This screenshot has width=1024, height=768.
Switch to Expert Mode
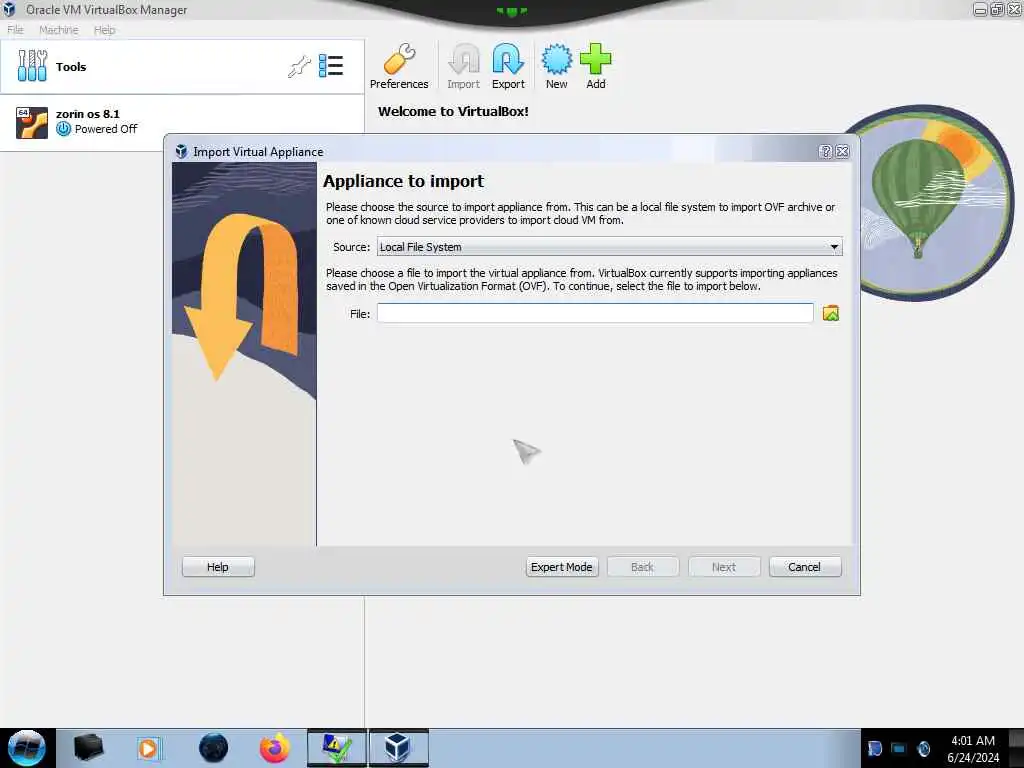(x=562, y=567)
